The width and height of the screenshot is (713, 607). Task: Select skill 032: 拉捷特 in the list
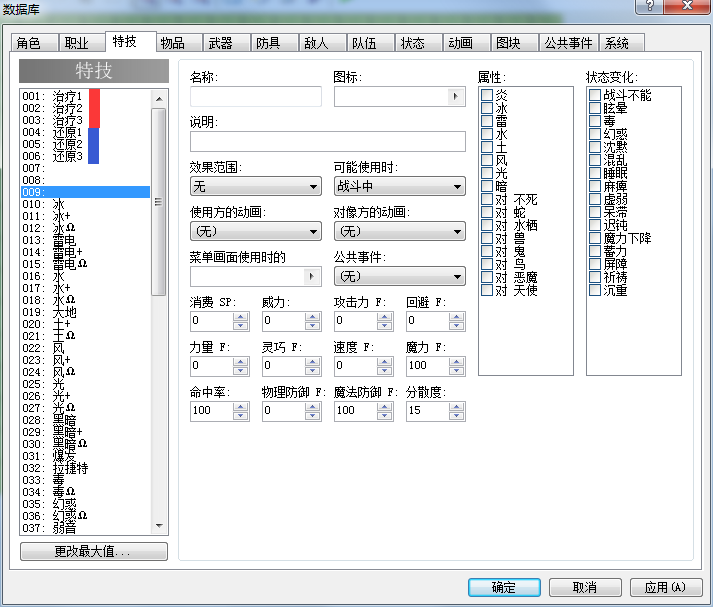coord(85,468)
